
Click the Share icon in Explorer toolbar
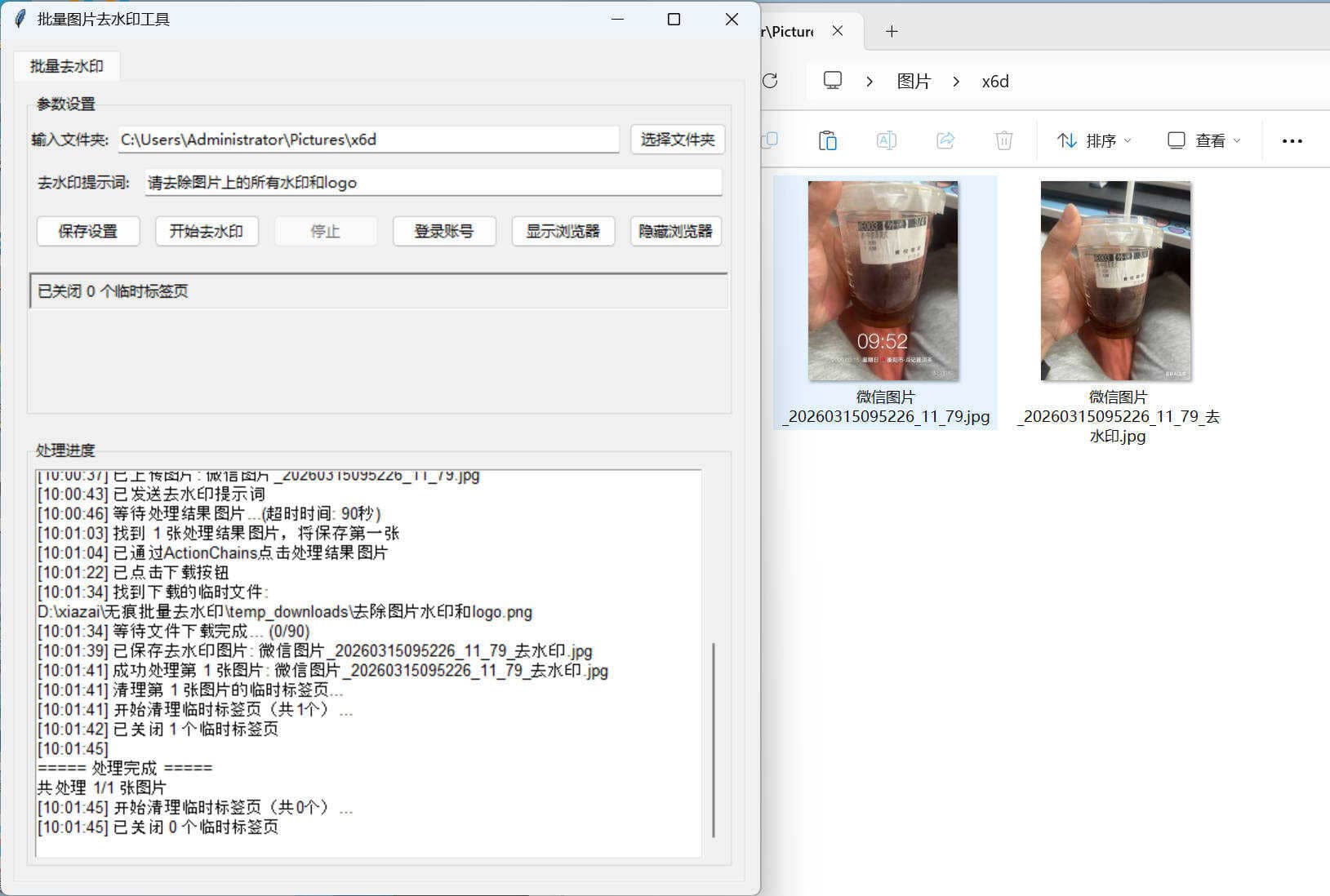coord(945,140)
